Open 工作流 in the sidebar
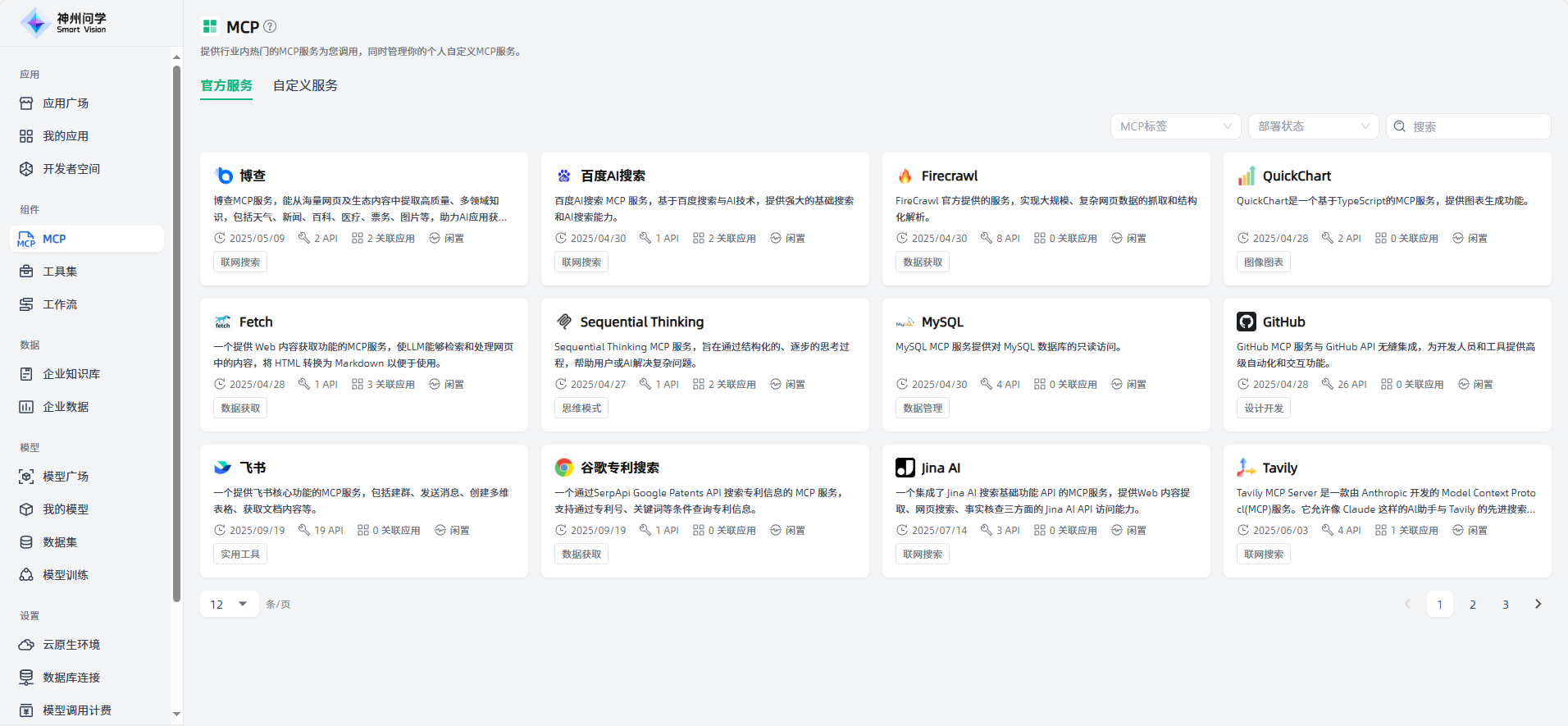The height and width of the screenshot is (726, 1568). pyautogui.click(x=60, y=304)
